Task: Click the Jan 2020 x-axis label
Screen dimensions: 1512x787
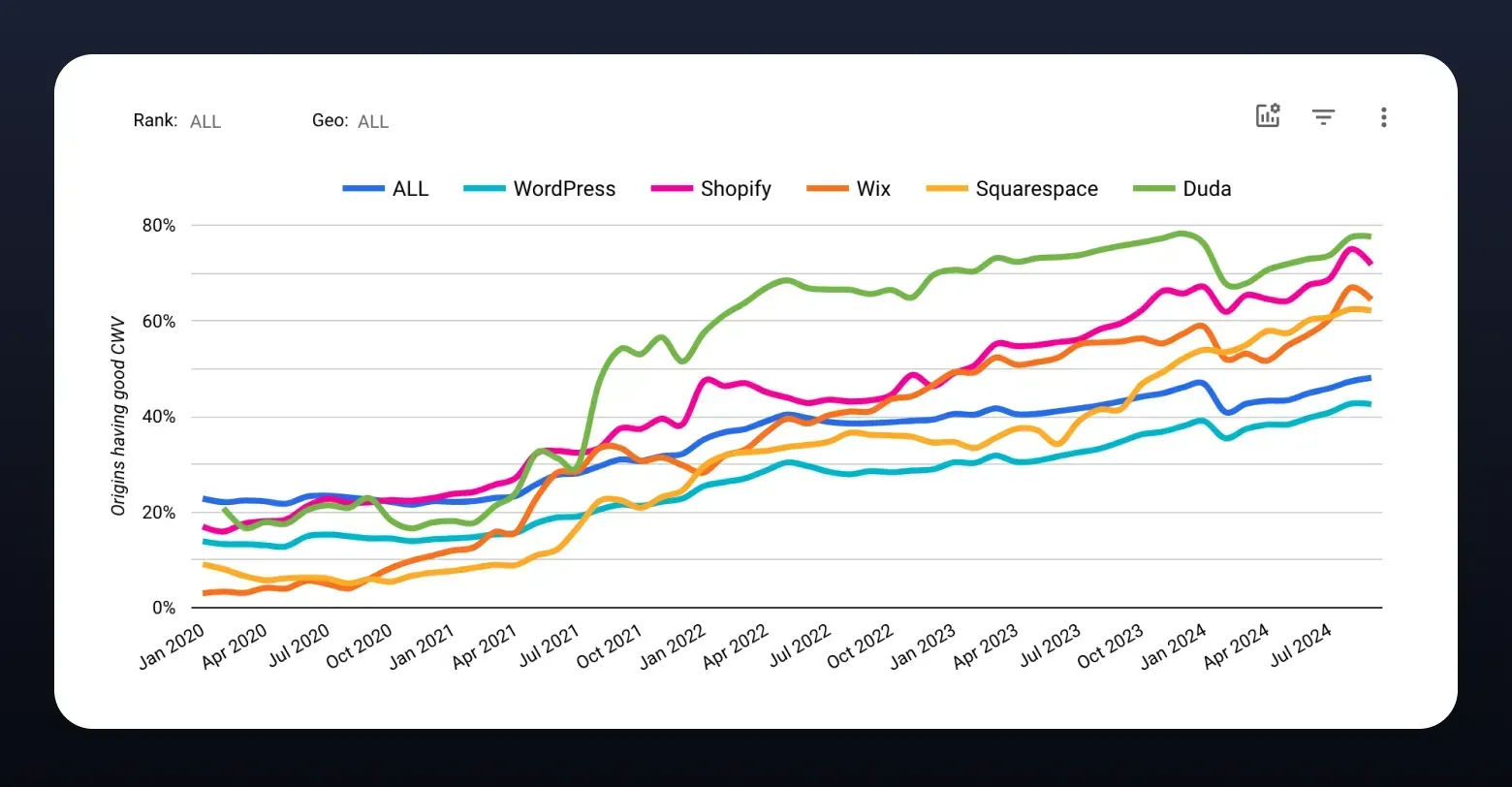Action: pyautogui.click(x=171, y=645)
